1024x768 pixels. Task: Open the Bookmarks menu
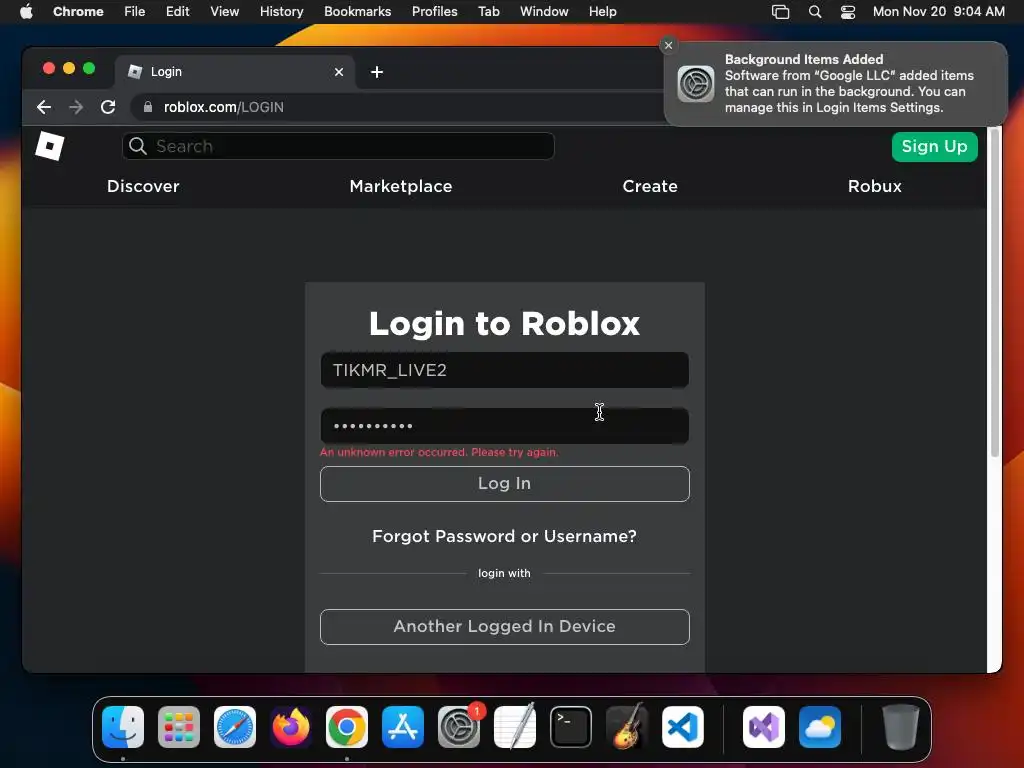(357, 11)
